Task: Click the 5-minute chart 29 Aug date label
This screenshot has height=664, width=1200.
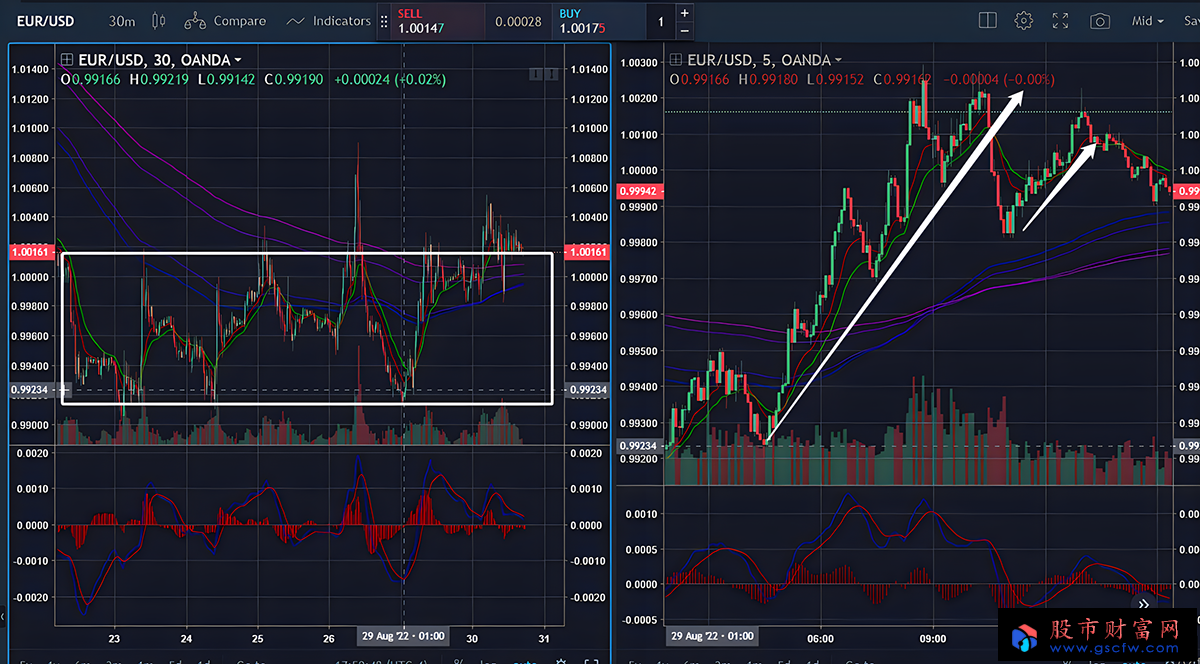Action: 712,636
